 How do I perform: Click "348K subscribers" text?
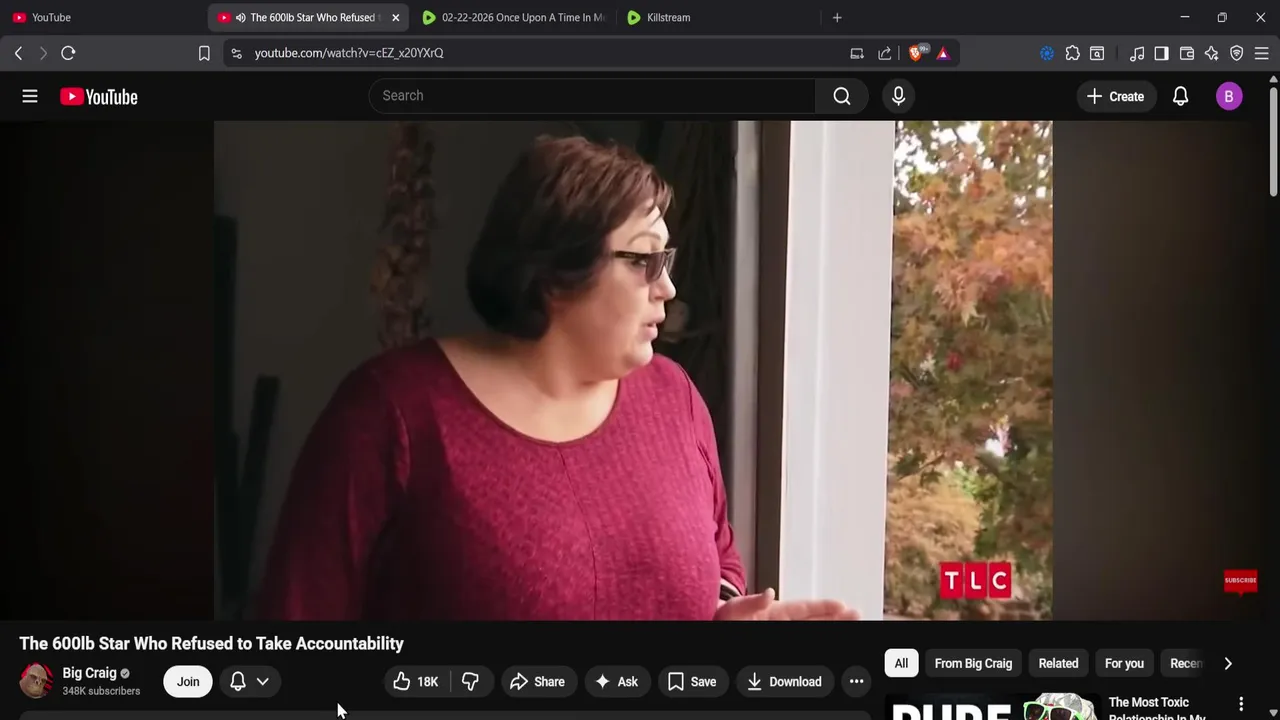[x=101, y=691]
